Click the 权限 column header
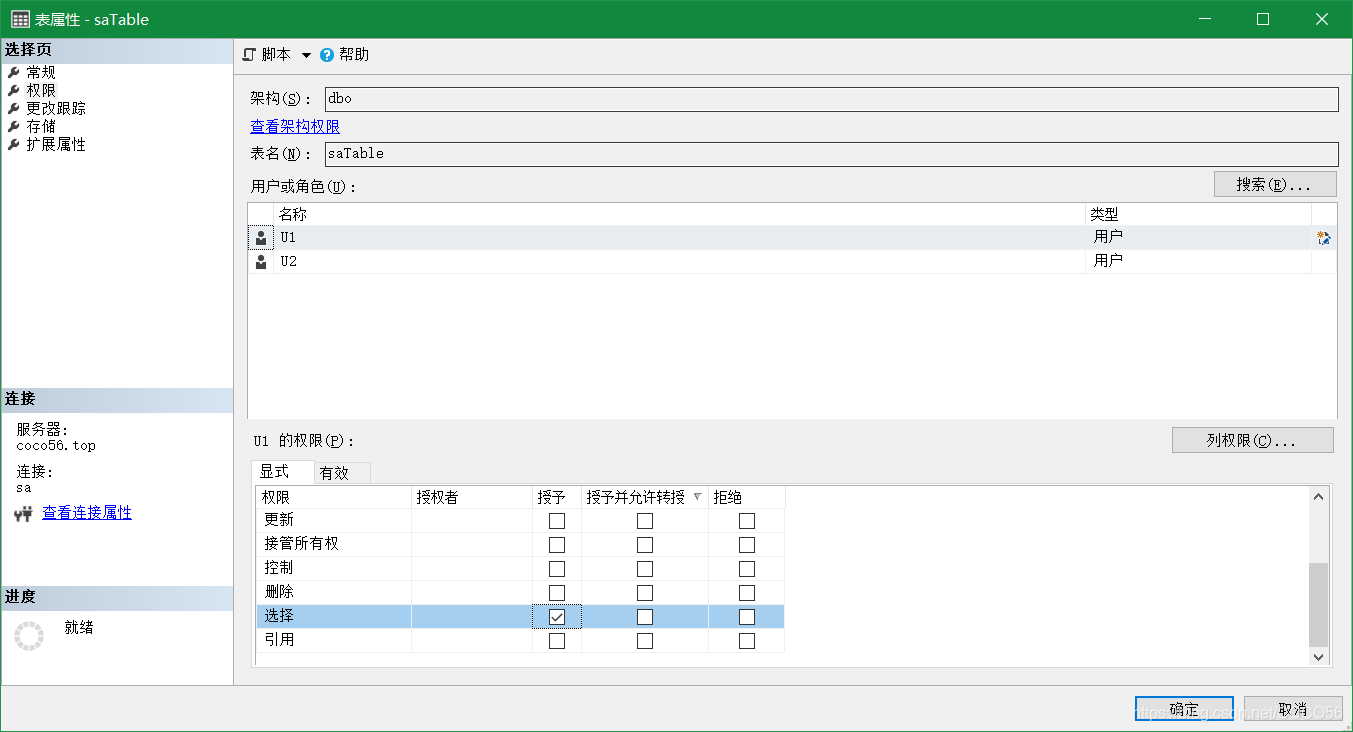The width and height of the screenshot is (1353, 732). tap(334, 497)
